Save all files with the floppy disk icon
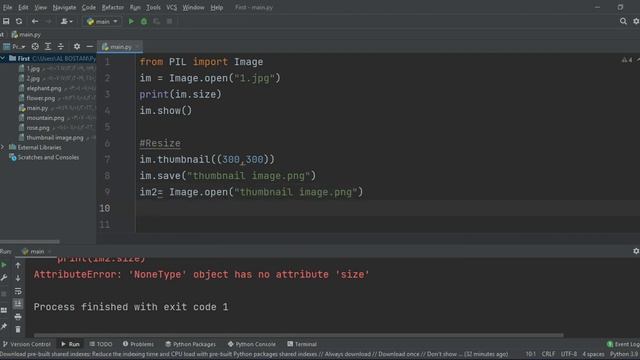This screenshot has width=640, height=360. (x=6, y=21)
